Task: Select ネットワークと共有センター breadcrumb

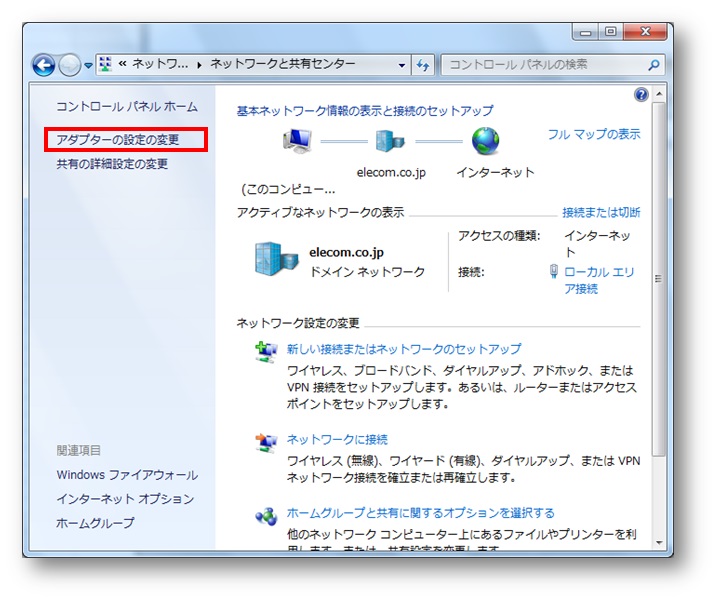Action: 283,64
